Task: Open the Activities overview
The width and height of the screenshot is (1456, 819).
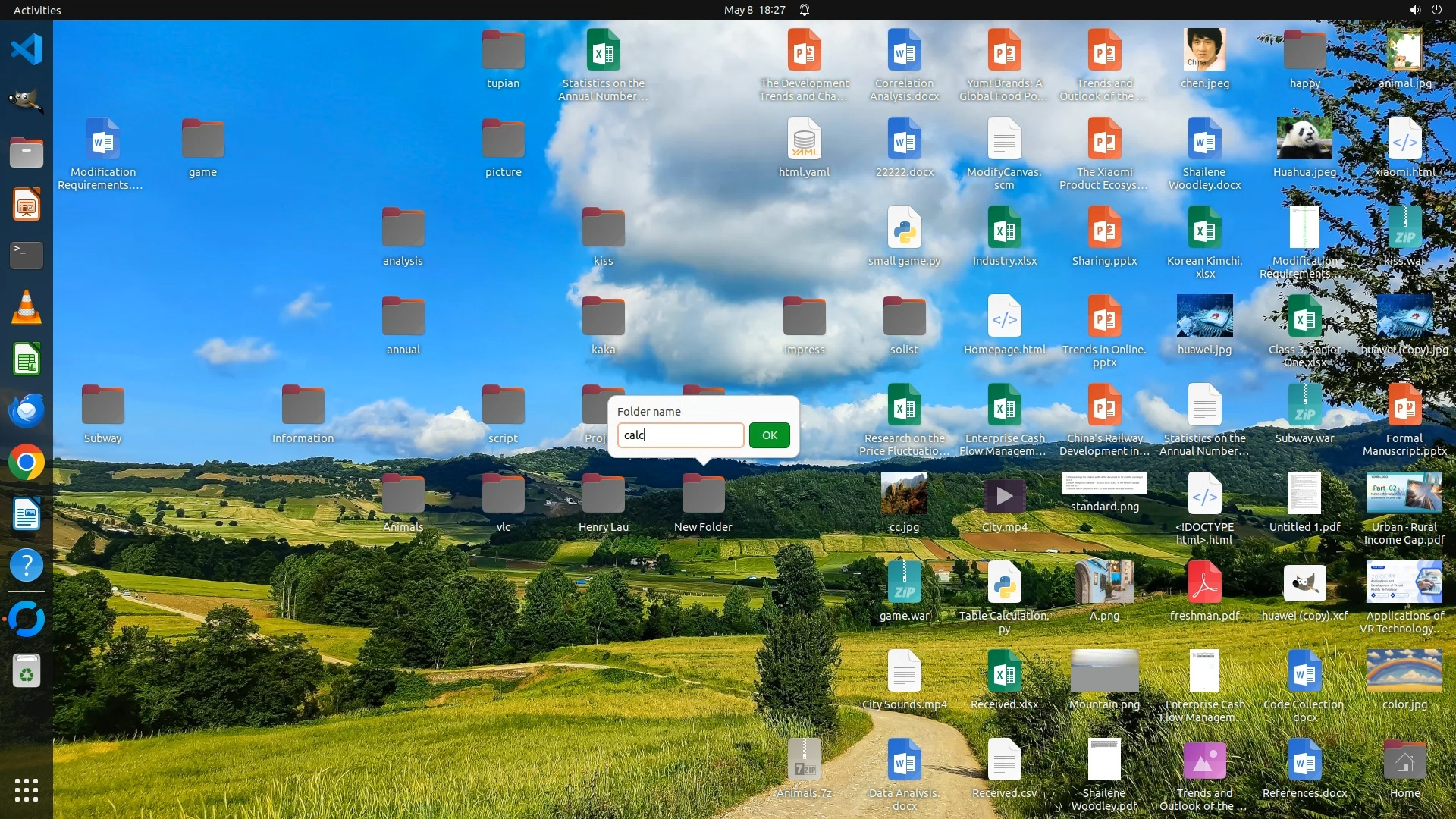Action: [x=37, y=10]
